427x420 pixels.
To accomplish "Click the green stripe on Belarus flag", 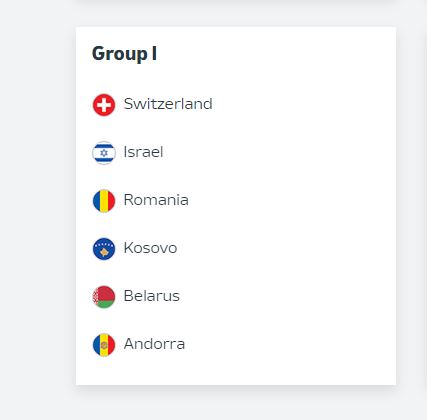I will tap(106, 304).
